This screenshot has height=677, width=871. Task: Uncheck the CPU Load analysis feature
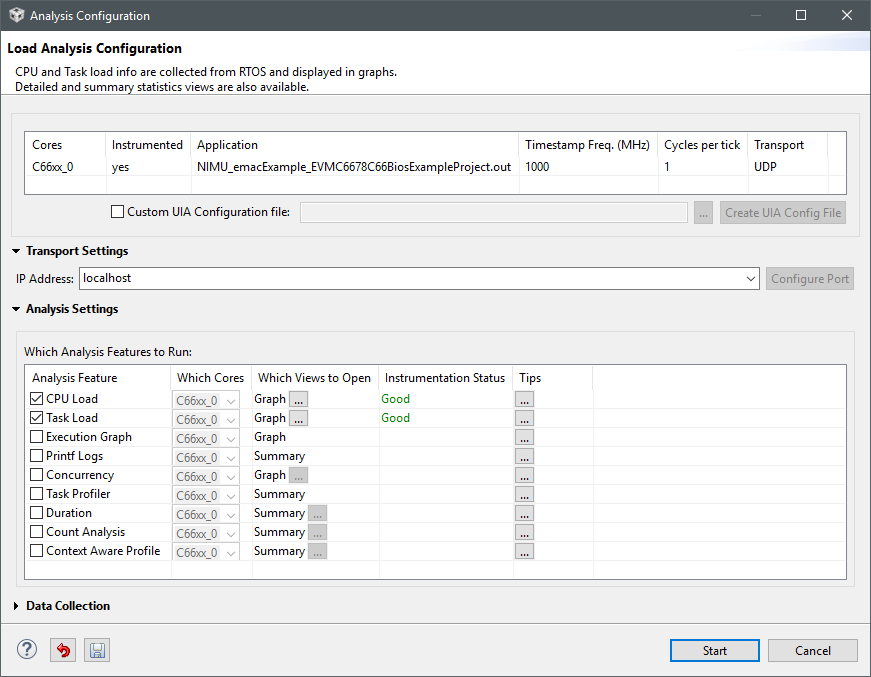point(37,399)
